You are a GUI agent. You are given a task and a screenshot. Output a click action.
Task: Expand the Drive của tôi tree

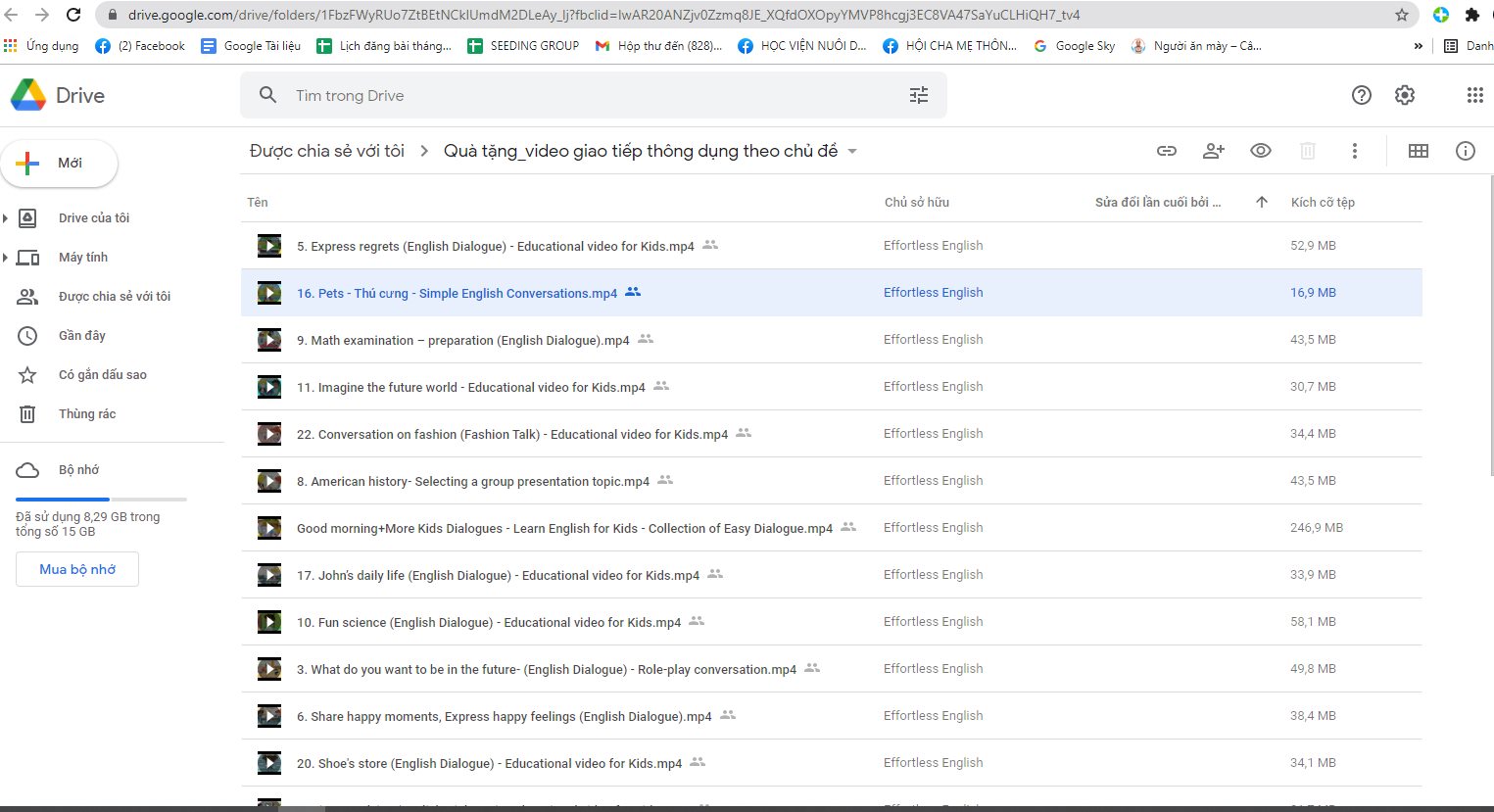coord(6,218)
